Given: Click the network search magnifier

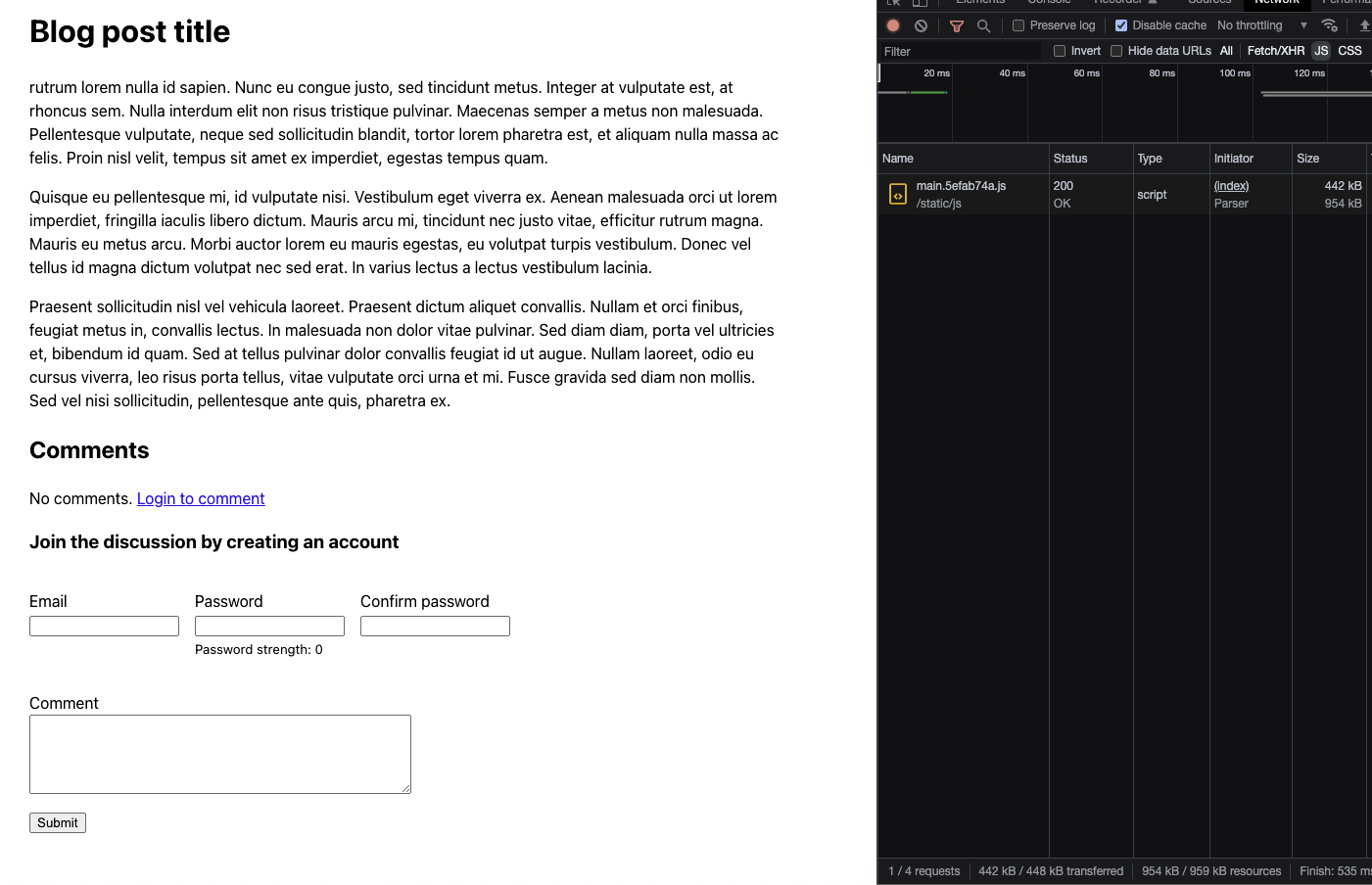Looking at the screenshot, I should tap(983, 25).
